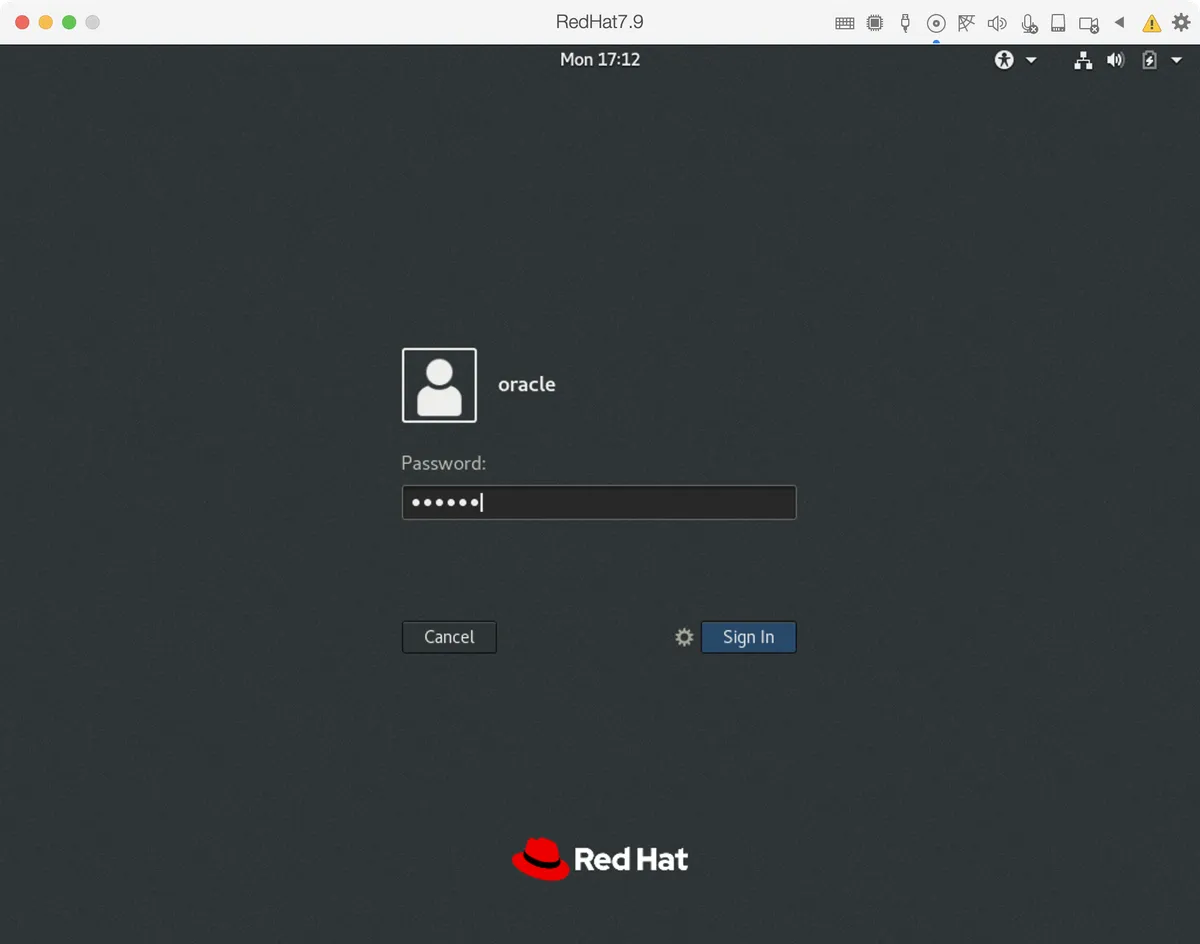
Task: Check battery status via the battery icon
Action: point(1149,60)
